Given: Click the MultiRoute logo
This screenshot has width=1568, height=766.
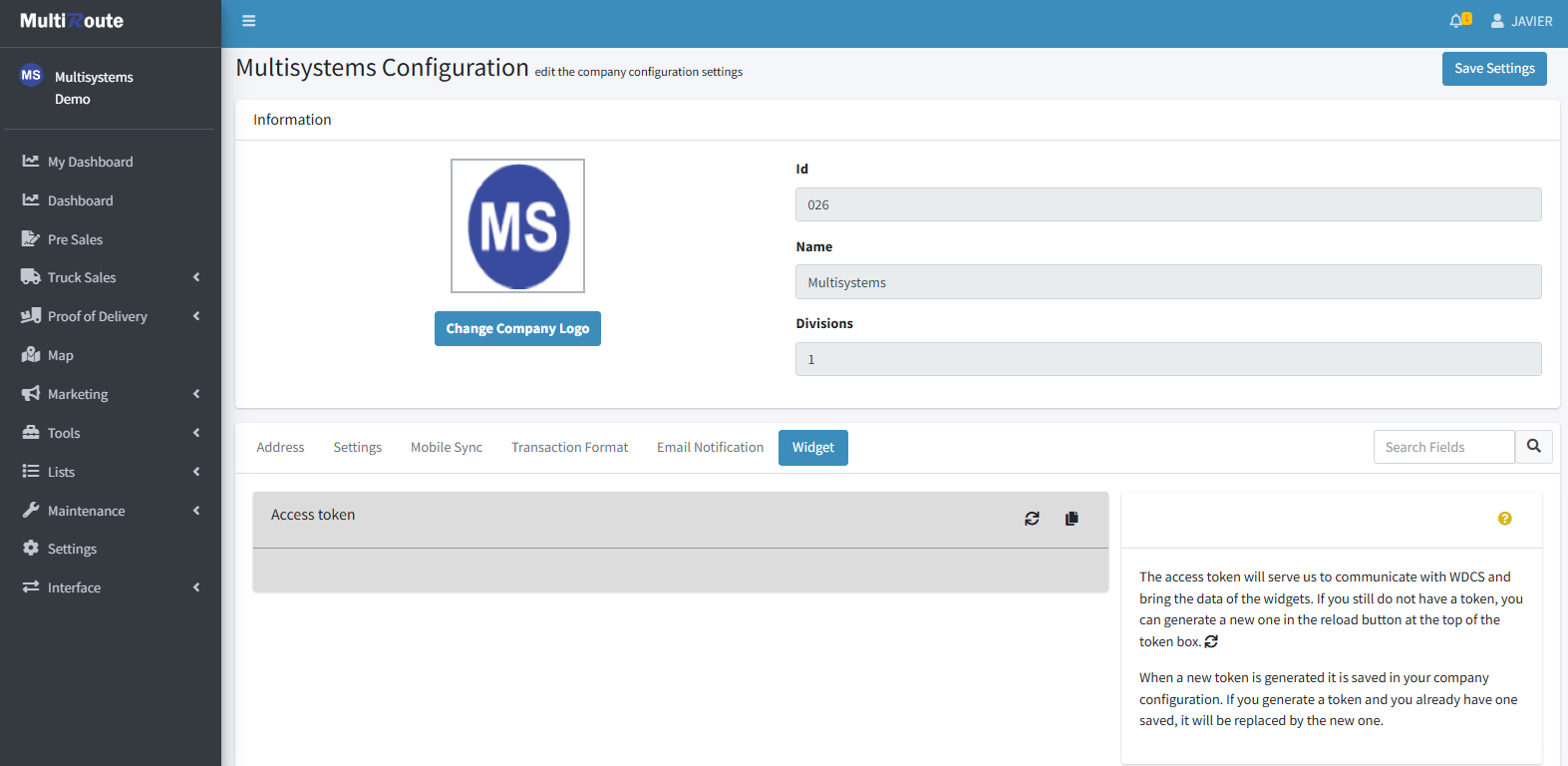Looking at the screenshot, I should pyautogui.click(x=72, y=21).
